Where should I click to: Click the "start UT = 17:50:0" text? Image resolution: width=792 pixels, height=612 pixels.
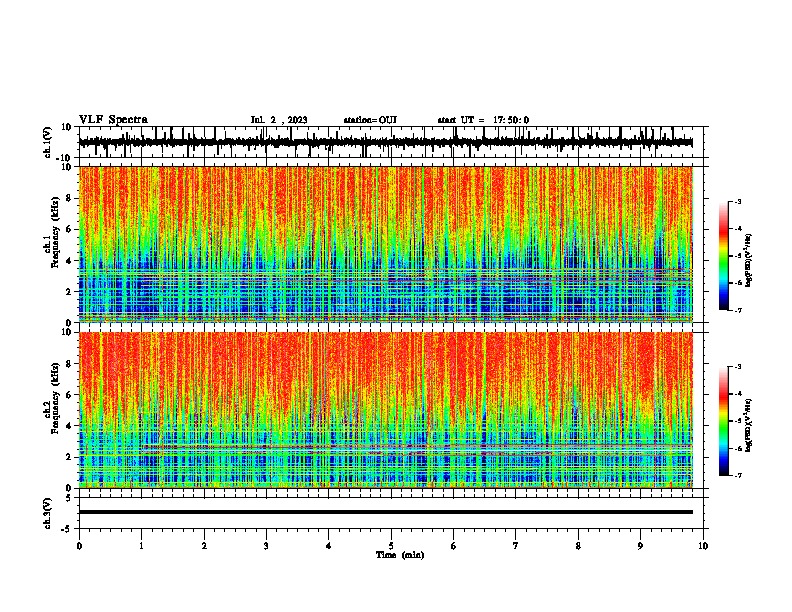click(483, 120)
